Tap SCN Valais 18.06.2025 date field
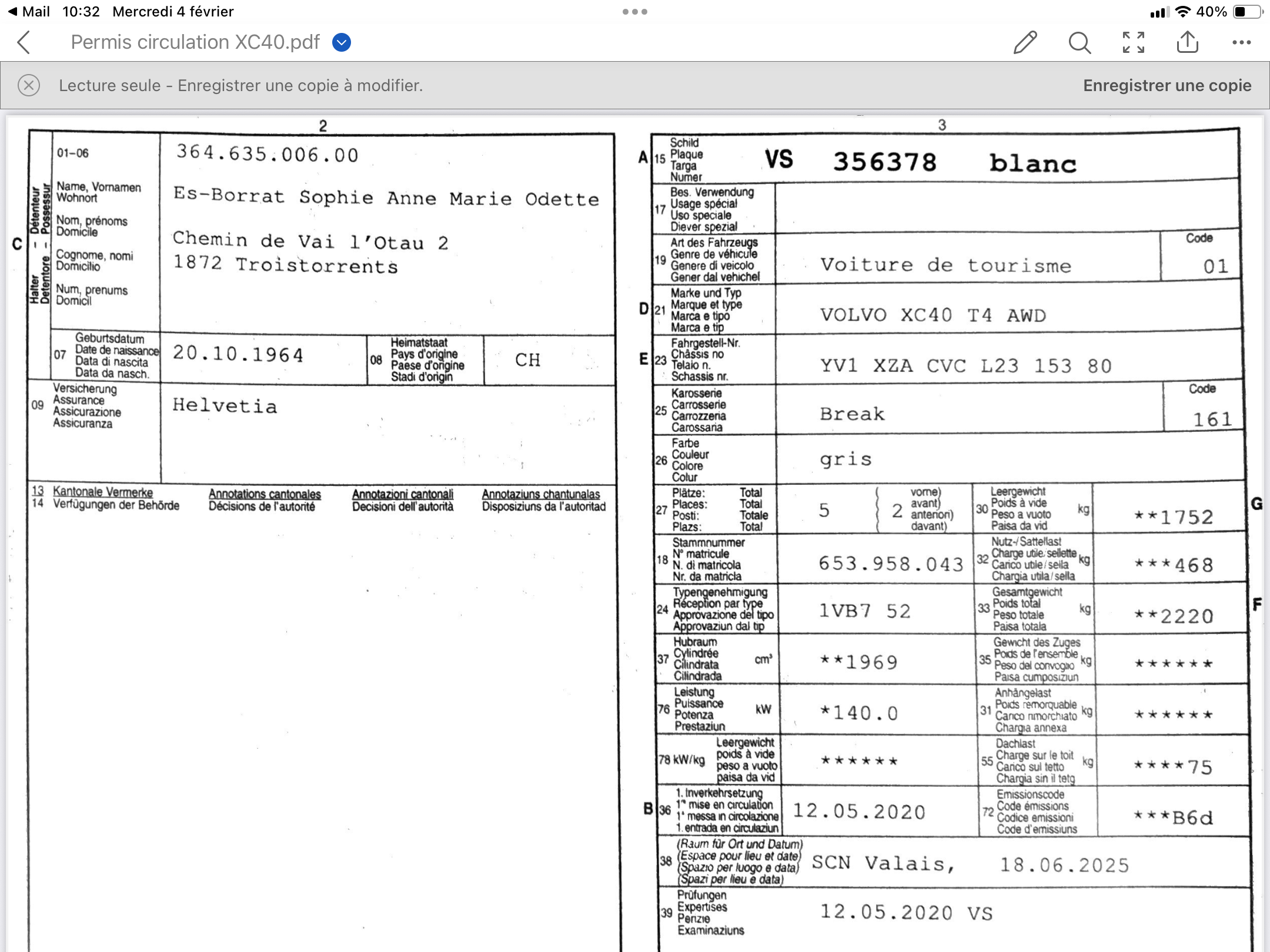1270x952 pixels. pos(970,864)
